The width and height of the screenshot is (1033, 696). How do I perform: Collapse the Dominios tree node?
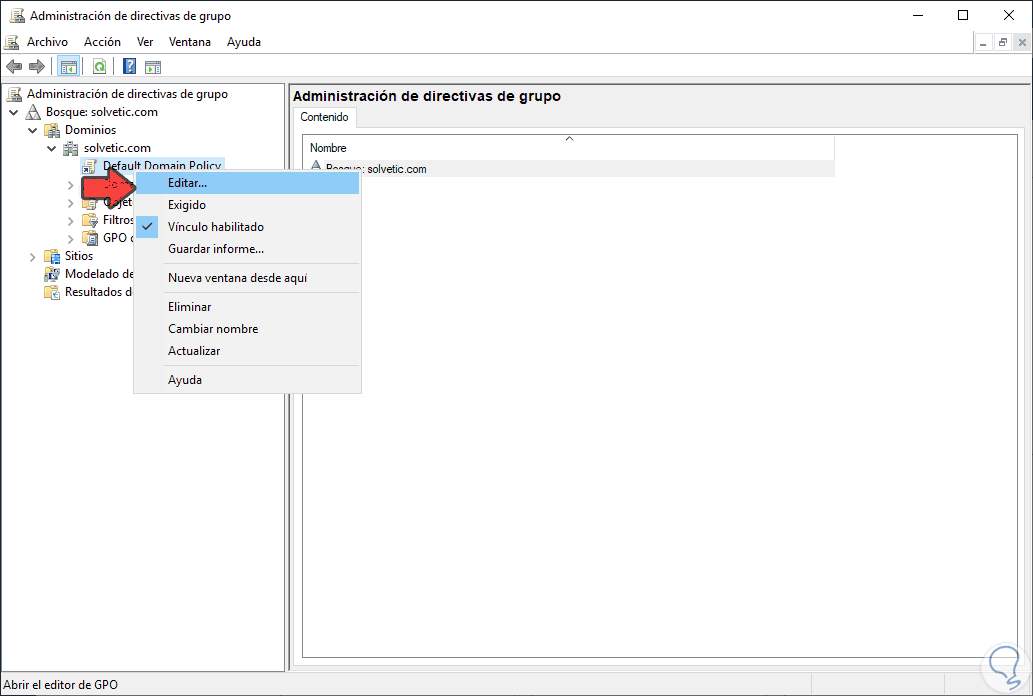tap(32, 130)
